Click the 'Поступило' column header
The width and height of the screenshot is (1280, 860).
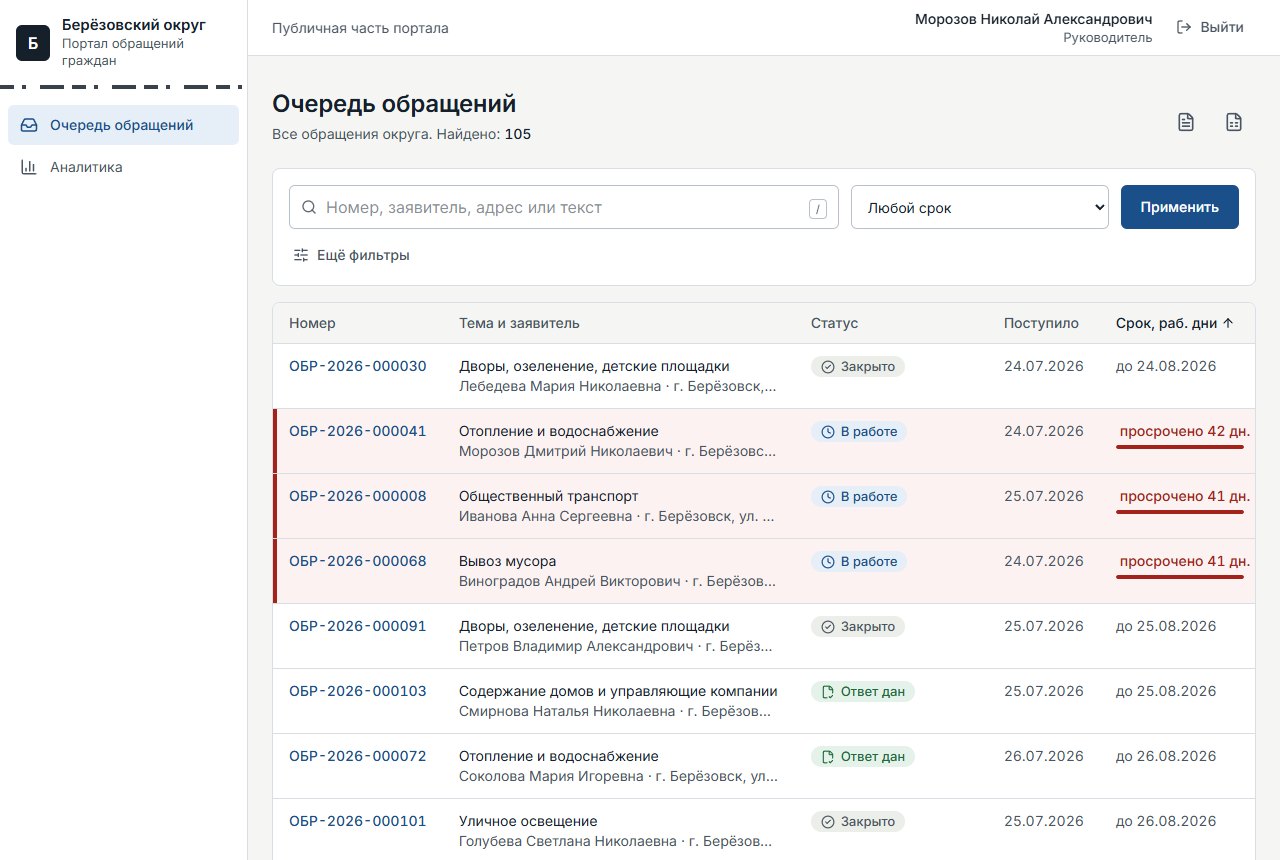point(1041,323)
